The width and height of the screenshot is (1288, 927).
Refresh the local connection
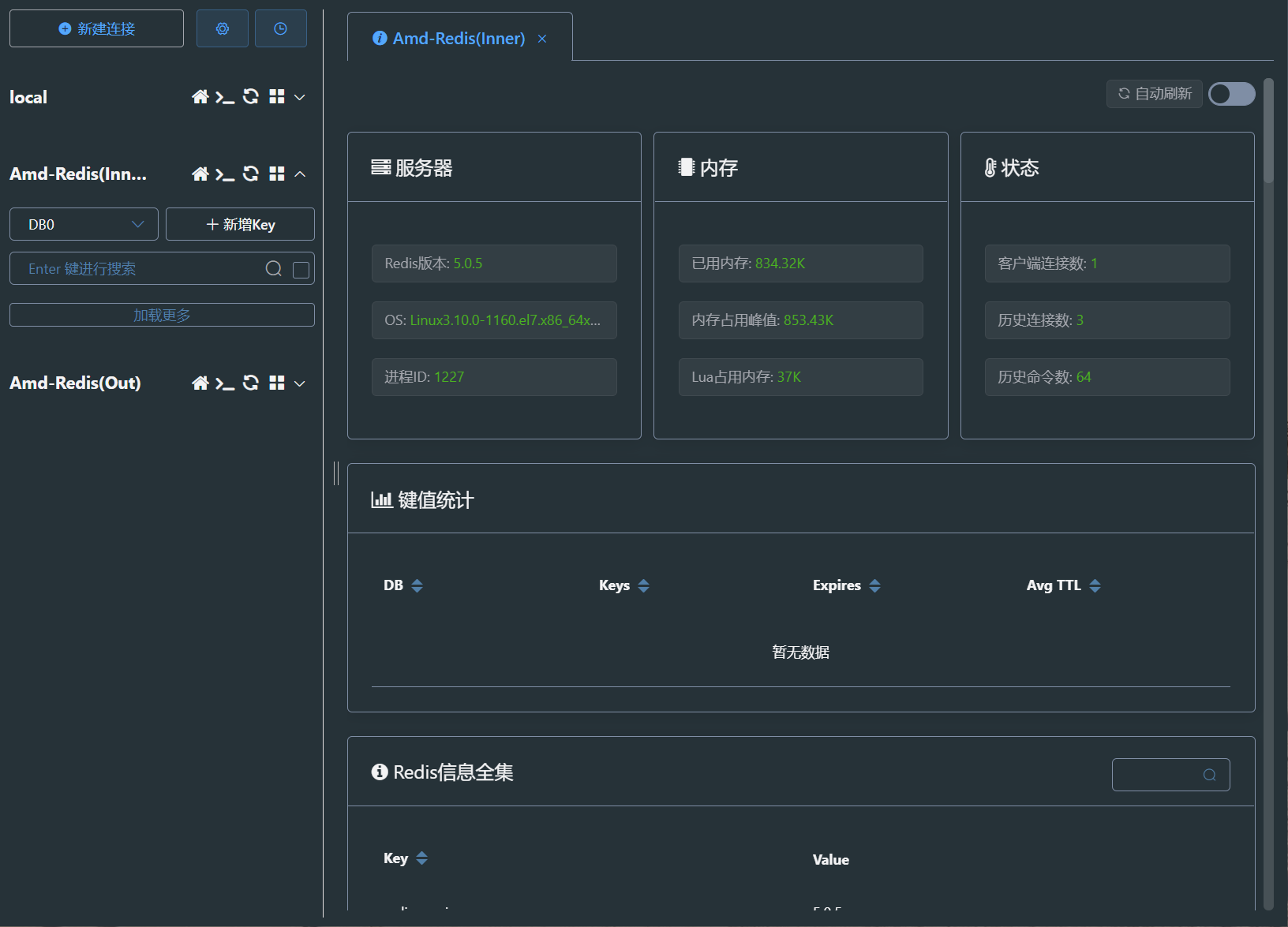[251, 96]
